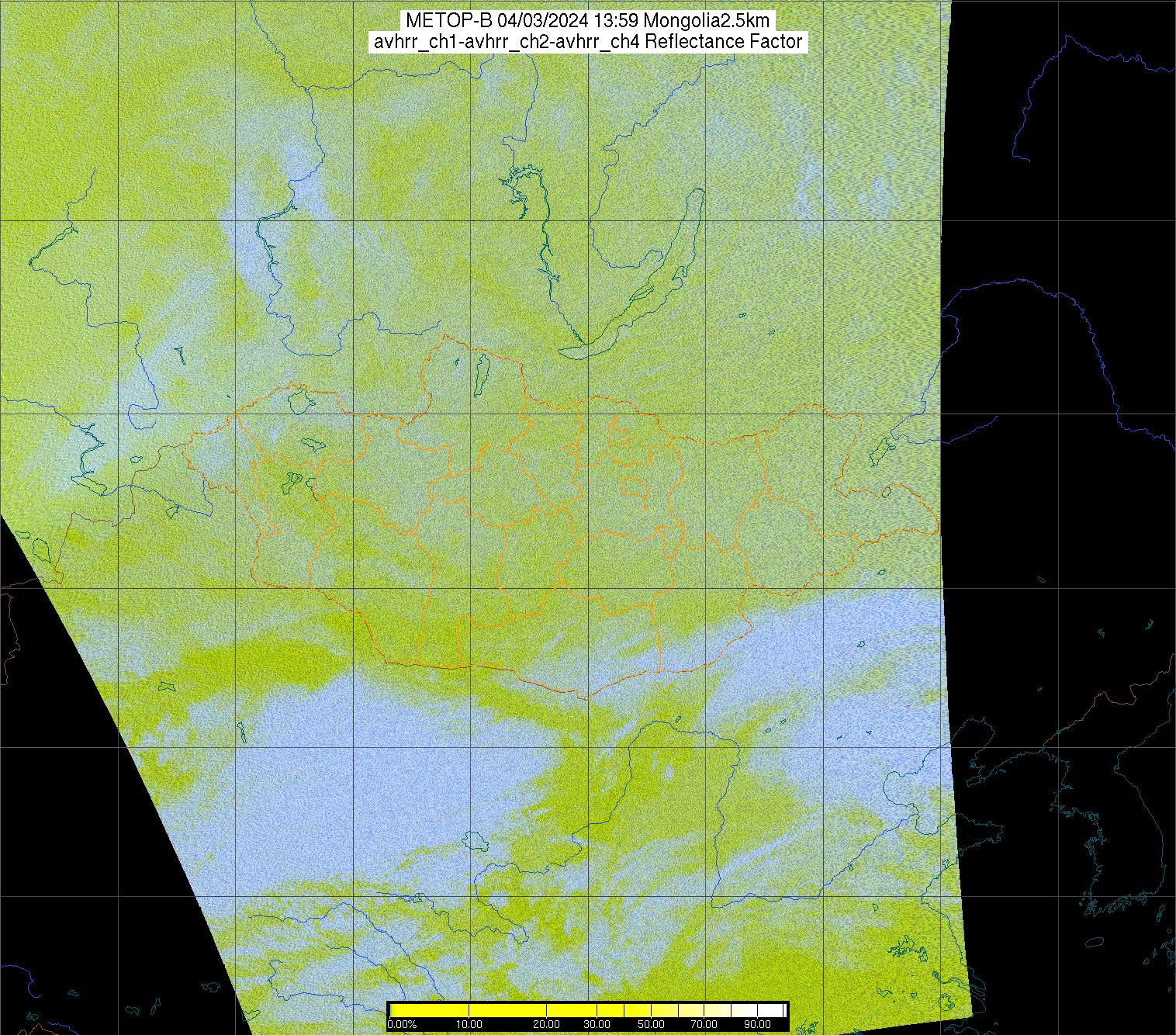Image resolution: width=1176 pixels, height=1035 pixels.
Task: Click the '70.00' colorbar label
Action: pyautogui.click(x=704, y=1024)
